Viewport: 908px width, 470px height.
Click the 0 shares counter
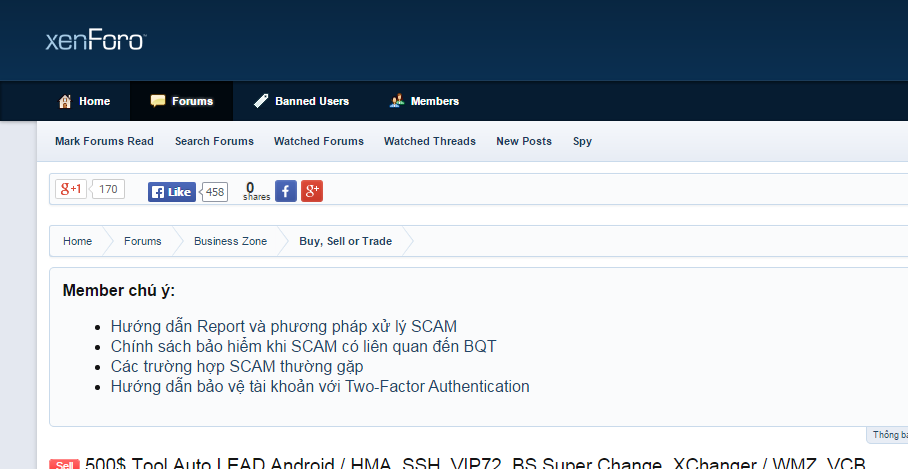[256, 192]
